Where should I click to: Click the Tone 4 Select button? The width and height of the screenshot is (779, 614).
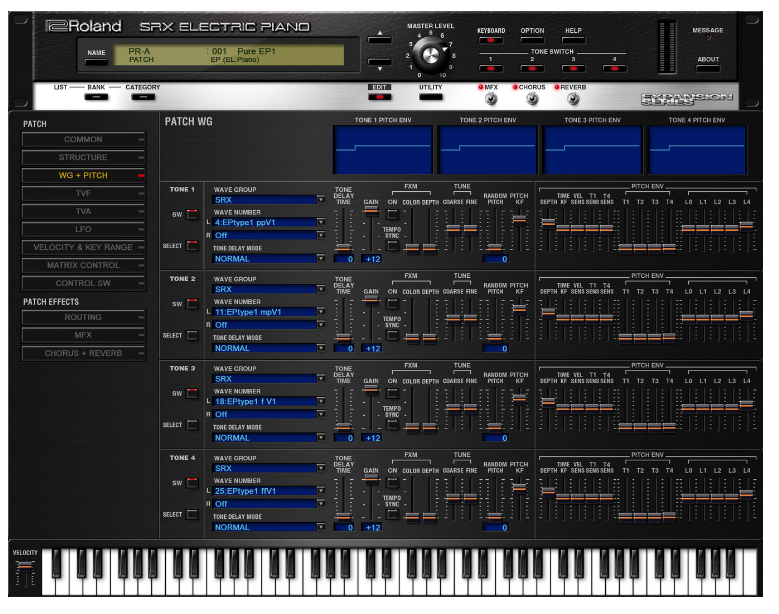point(192,514)
